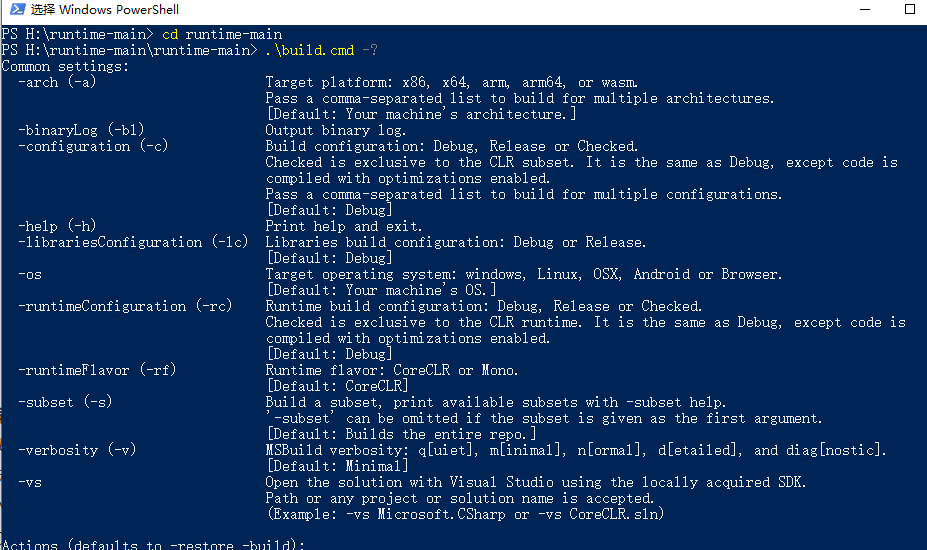Minimize the Windows PowerShell window

click(864, 9)
